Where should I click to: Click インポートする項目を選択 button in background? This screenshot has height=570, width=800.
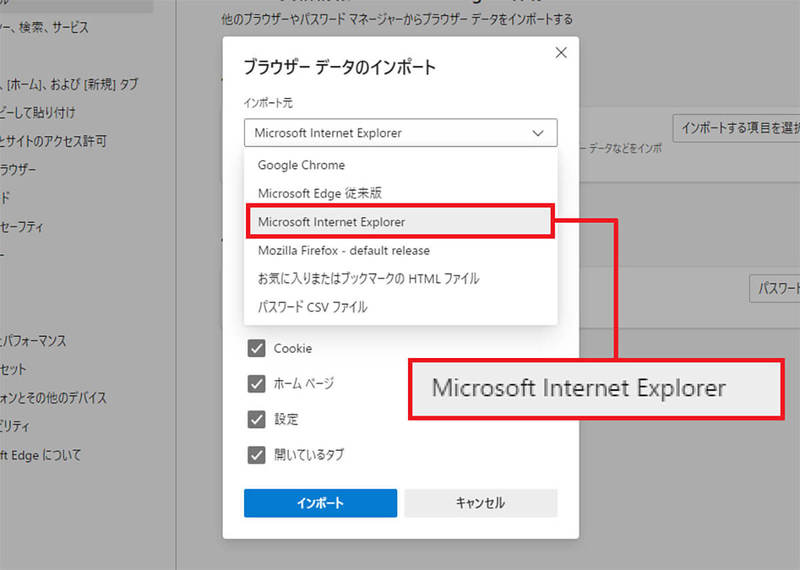(736, 128)
